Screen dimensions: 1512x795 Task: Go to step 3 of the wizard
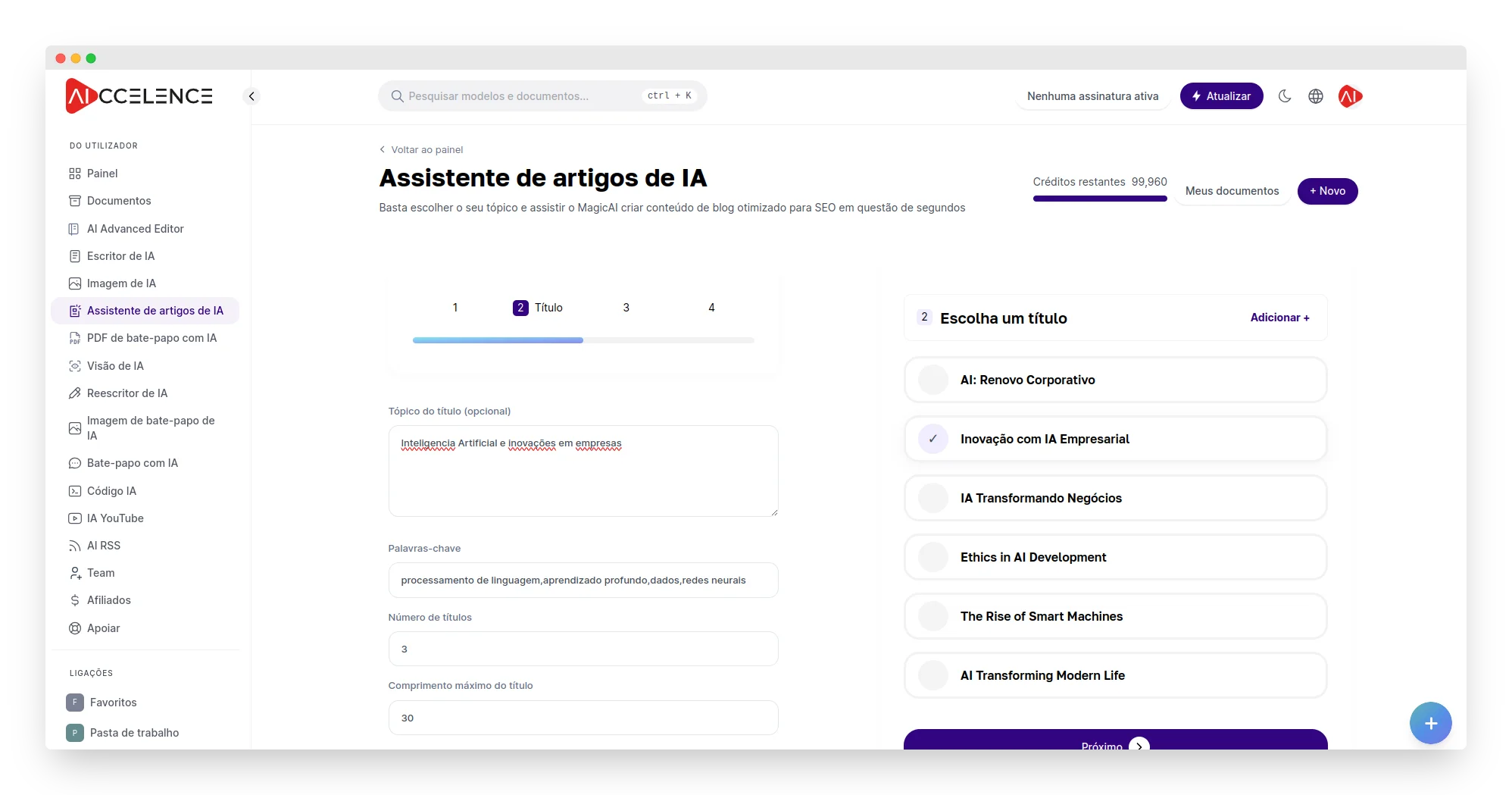[x=626, y=308]
